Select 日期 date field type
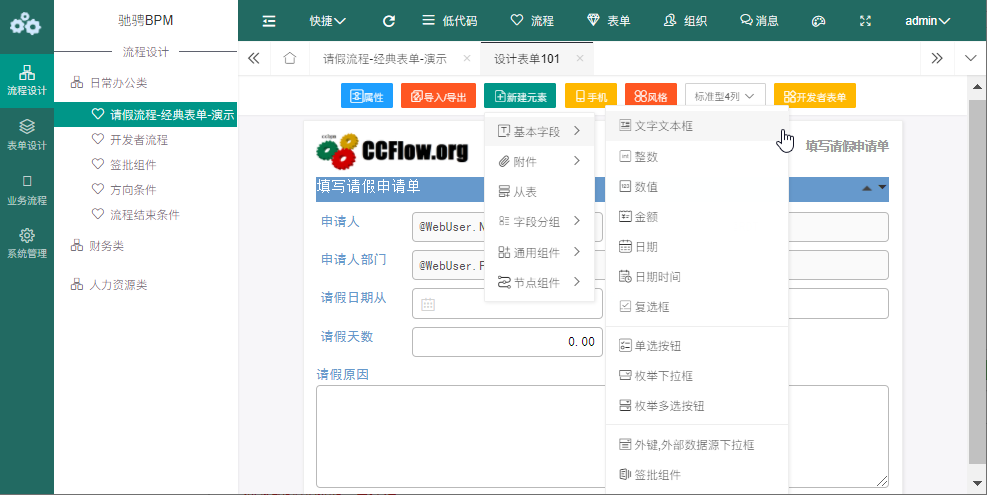 click(697, 247)
